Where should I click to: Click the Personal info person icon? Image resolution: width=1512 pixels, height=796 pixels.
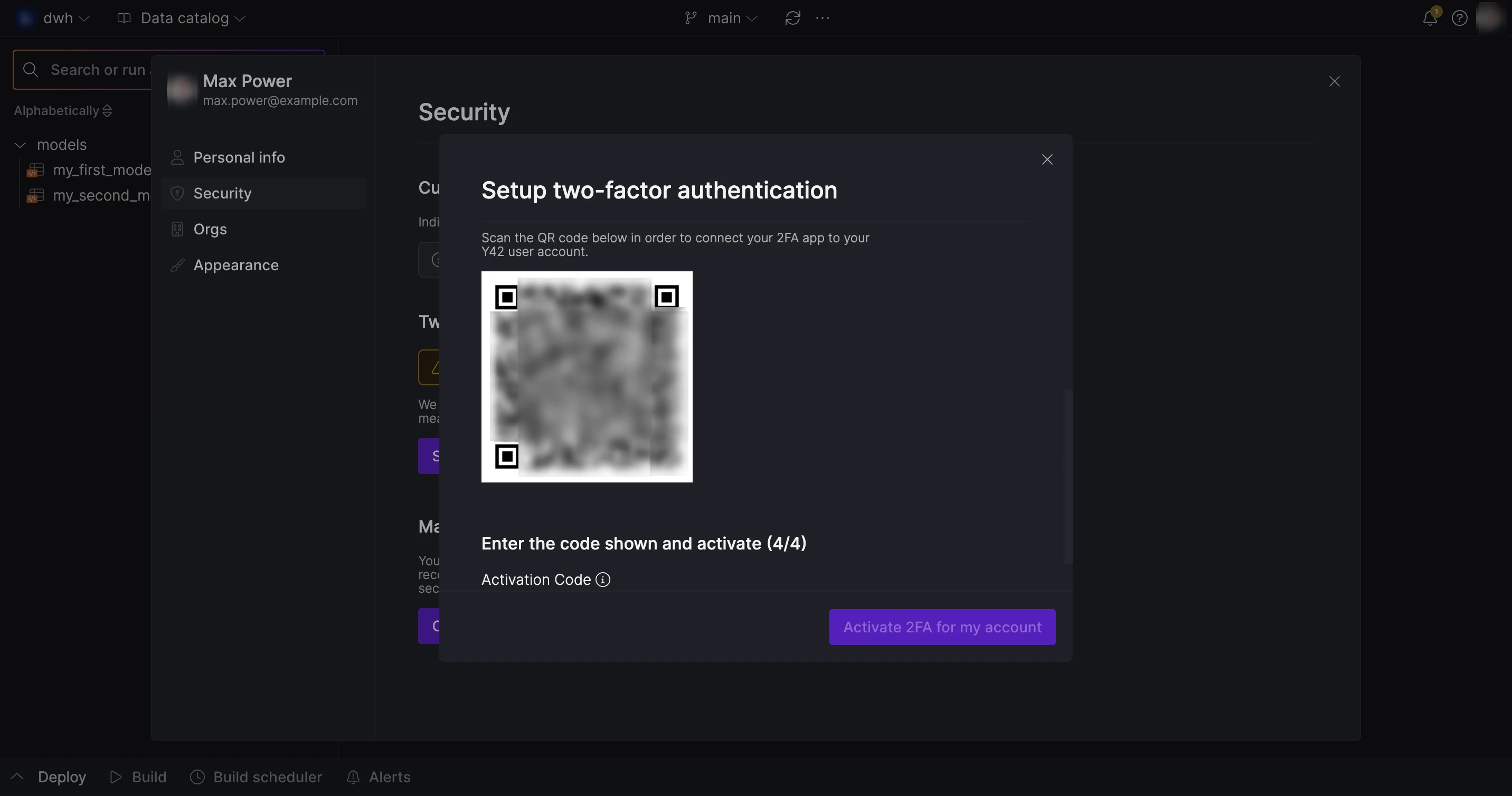177,157
